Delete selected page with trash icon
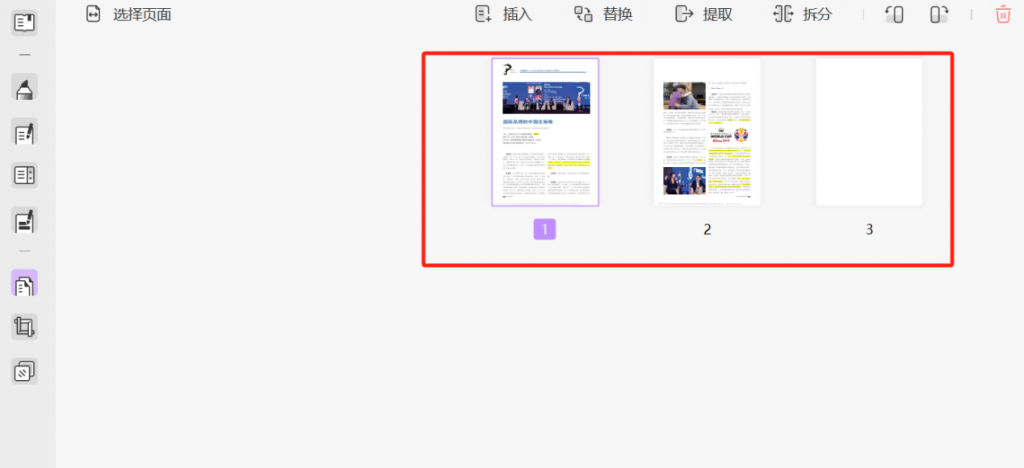 coord(1002,14)
